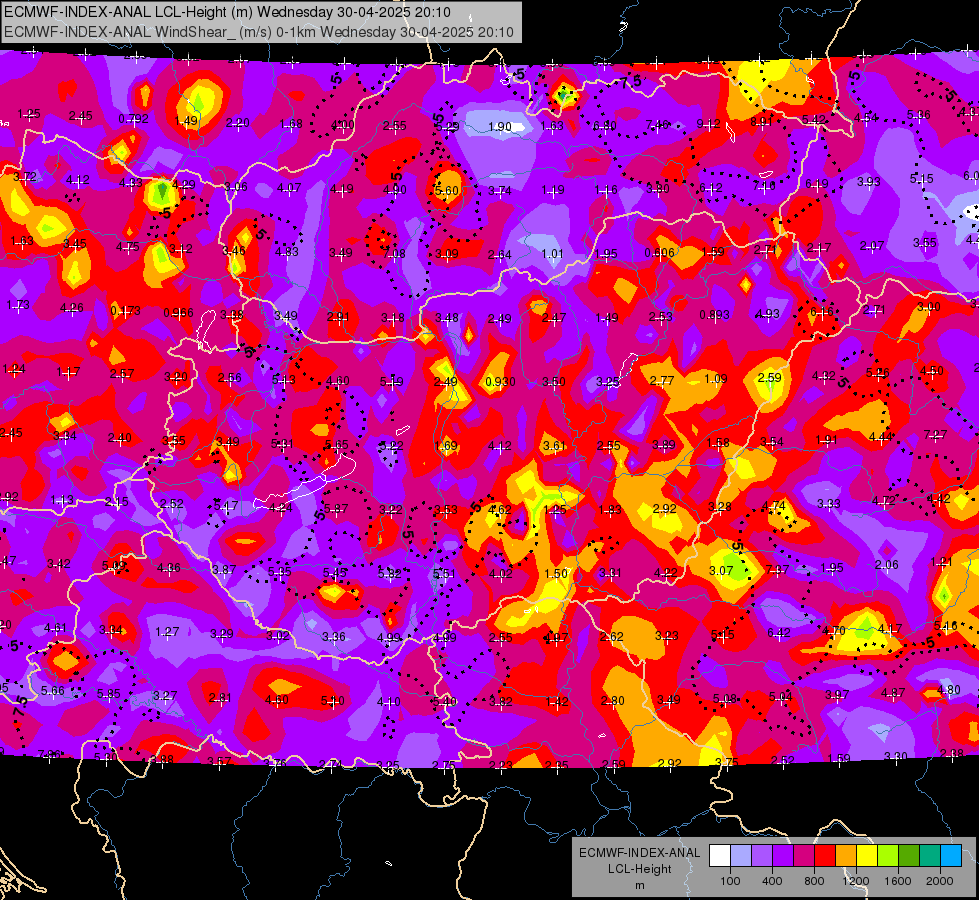
Task: Pick the orange legend color swatch
Action: point(846,856)
